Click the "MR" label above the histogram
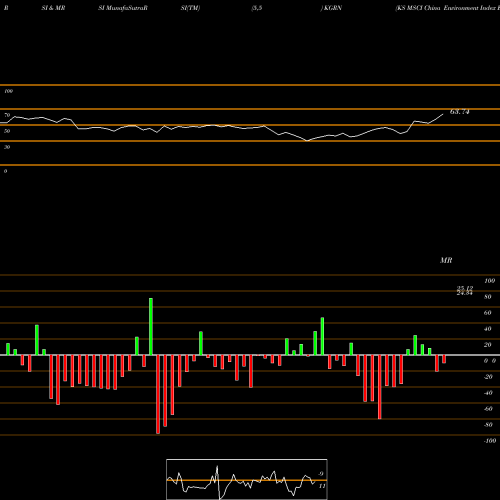500x500 pixels. click(446, 260)
